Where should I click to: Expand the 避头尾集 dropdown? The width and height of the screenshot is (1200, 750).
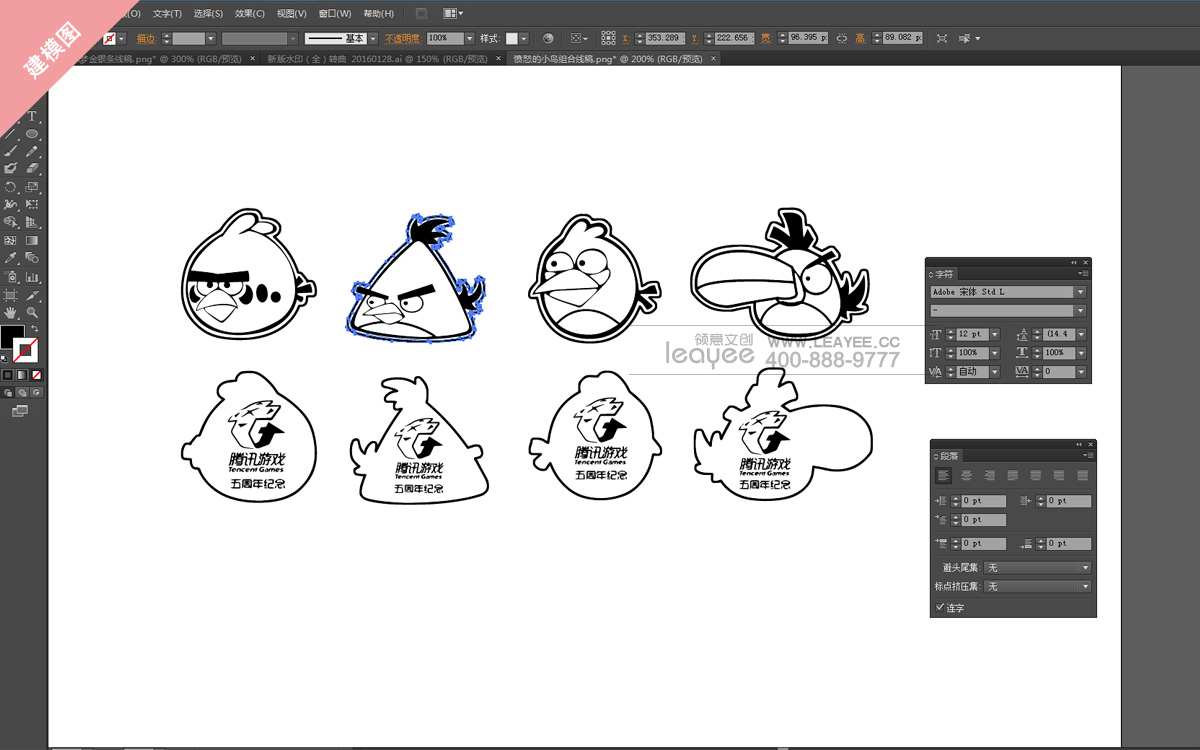click(1085, 568)
